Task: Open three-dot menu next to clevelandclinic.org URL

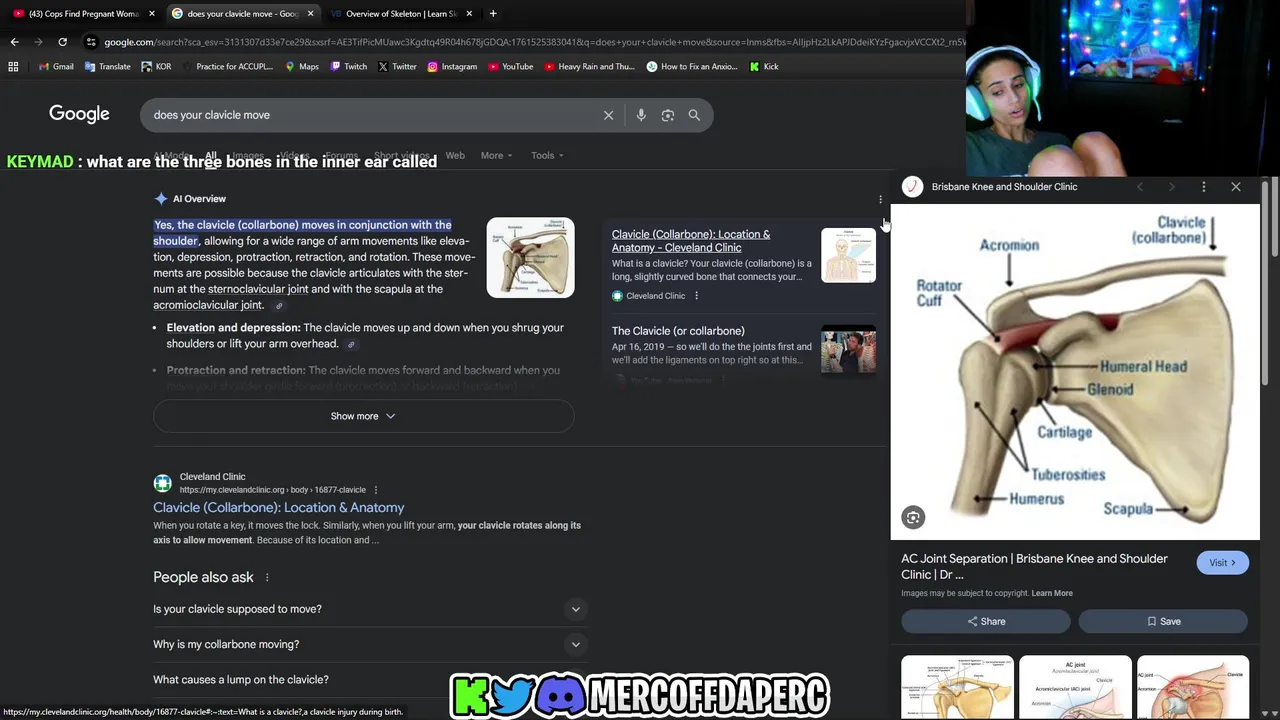Action: pos(376,490)
